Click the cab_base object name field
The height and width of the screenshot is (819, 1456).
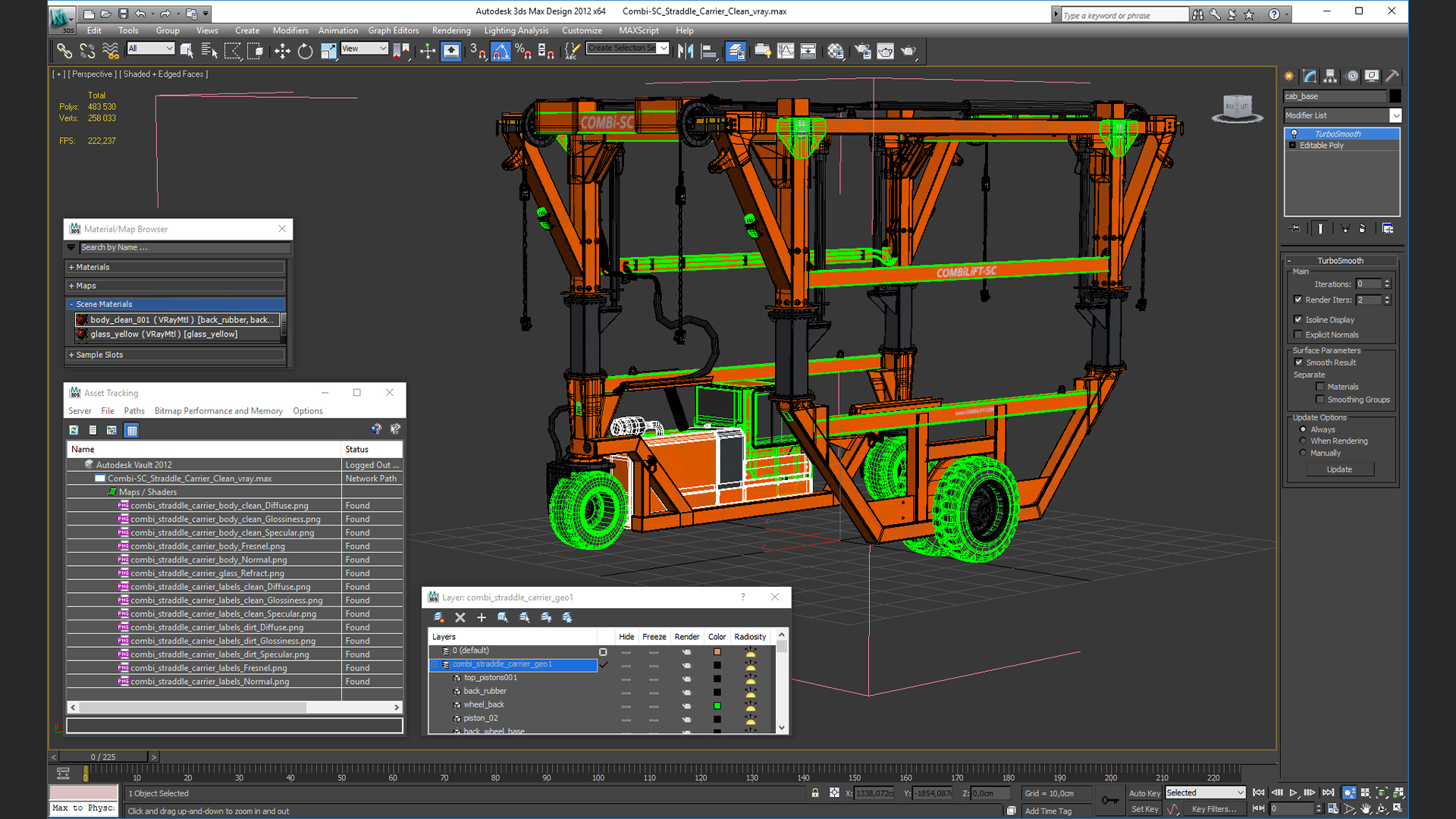(1335, 96)
